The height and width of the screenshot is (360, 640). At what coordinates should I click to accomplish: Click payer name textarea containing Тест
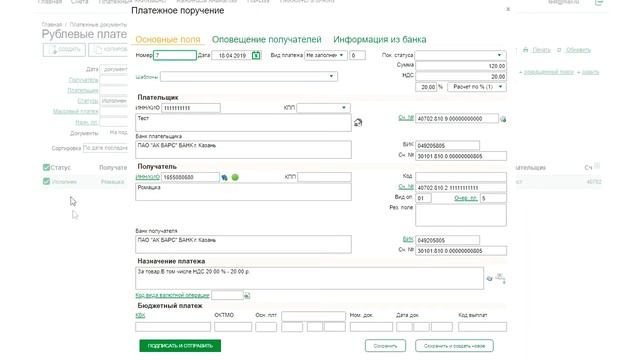pos(243,122)
